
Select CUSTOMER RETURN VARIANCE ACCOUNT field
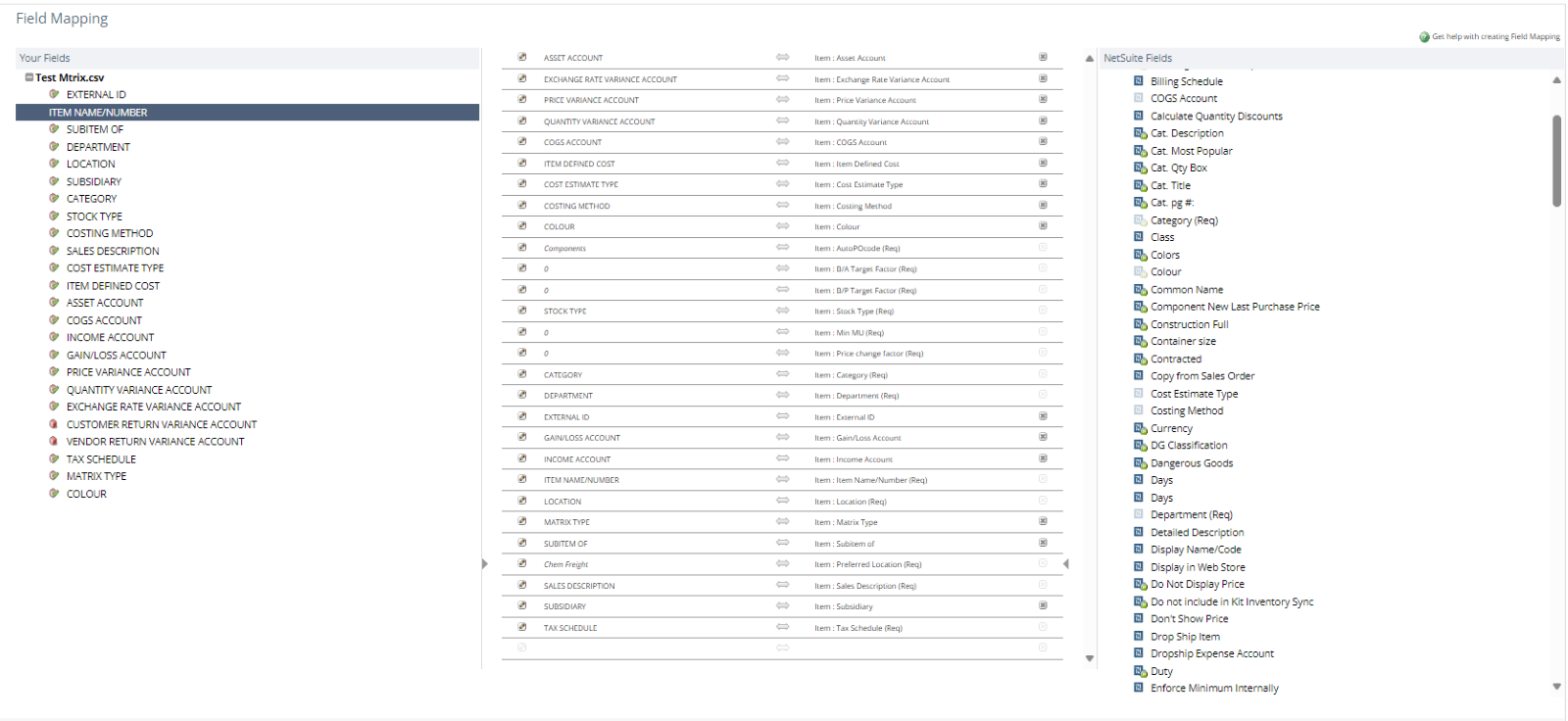pyautogui.click(x=161, y=424)
